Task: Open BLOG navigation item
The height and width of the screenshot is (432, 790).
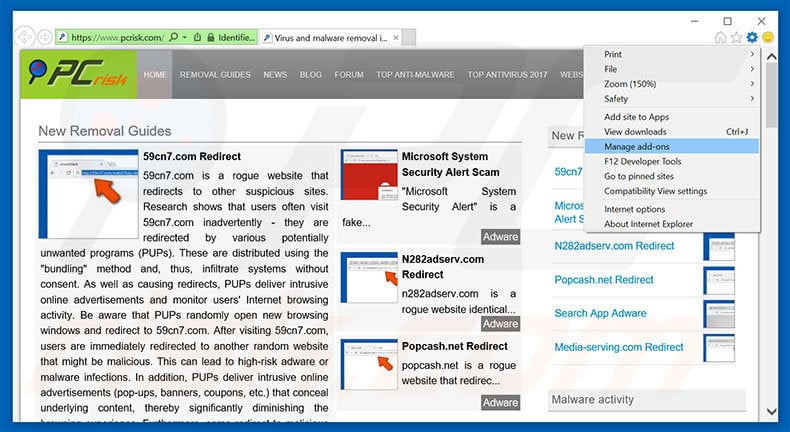Action: [x=310, y=75]
